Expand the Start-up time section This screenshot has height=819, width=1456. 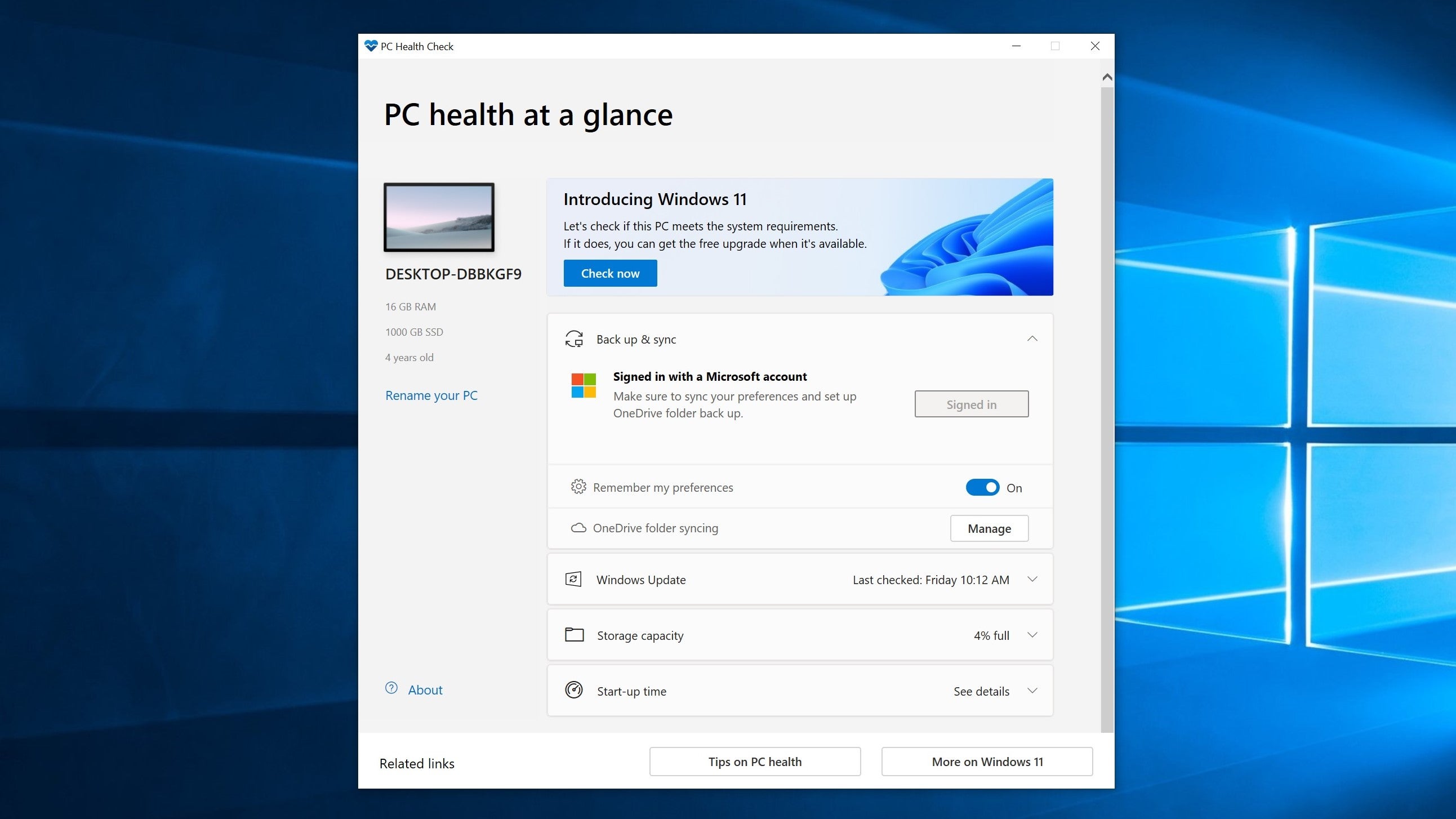click(x=1033, y=691)
